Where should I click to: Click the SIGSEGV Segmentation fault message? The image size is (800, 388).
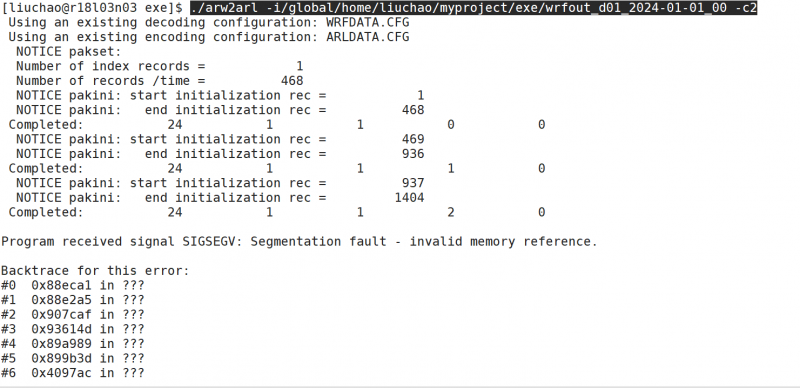click(x=299, y=241)
